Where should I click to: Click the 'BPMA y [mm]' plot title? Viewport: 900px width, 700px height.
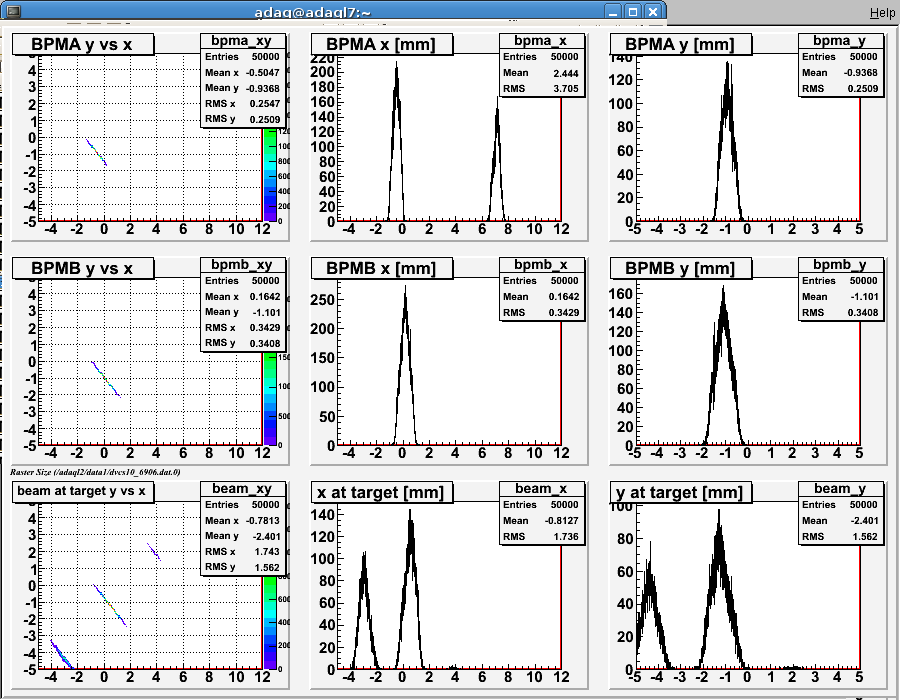click(x=680, y=44)
